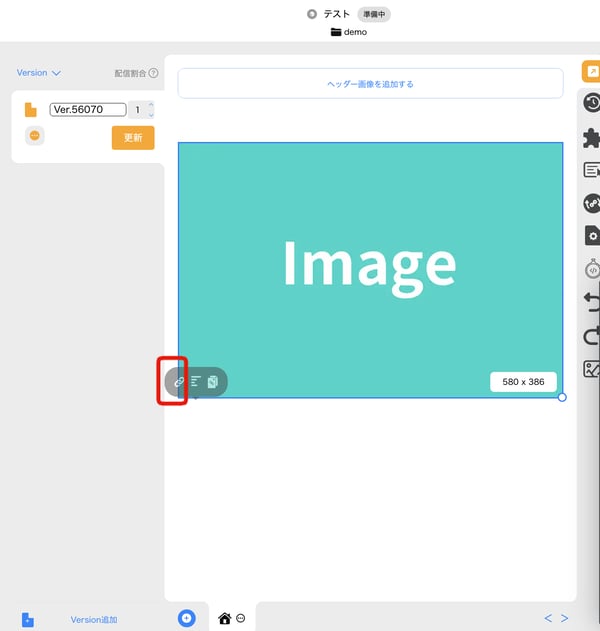Click the orange page icon beside Ver.56070
Screen dimensions: 600x631
(x=31, y=110)
